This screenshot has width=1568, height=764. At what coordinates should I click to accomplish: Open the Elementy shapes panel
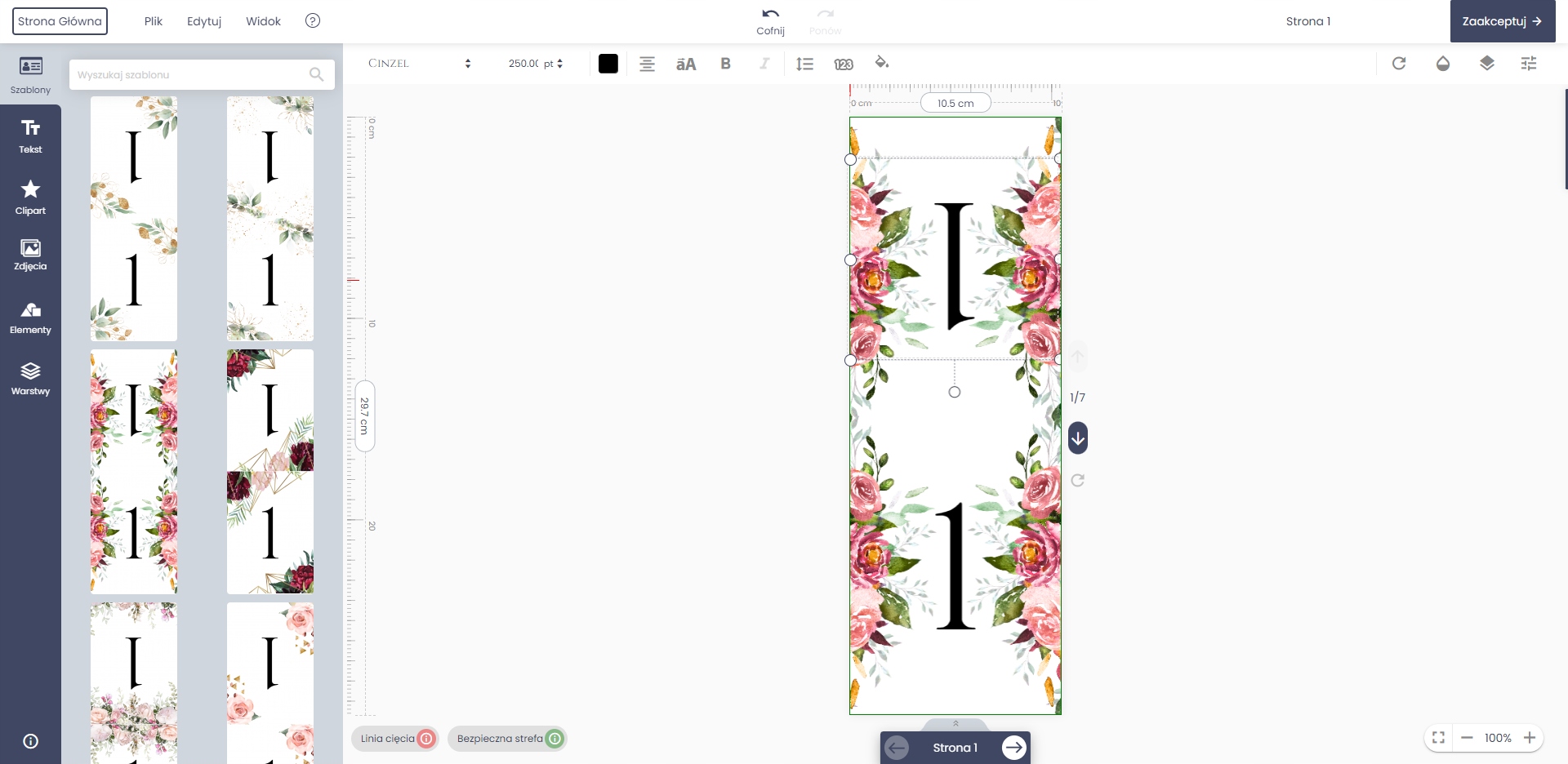pyautogui.click(x=30, y=318)
